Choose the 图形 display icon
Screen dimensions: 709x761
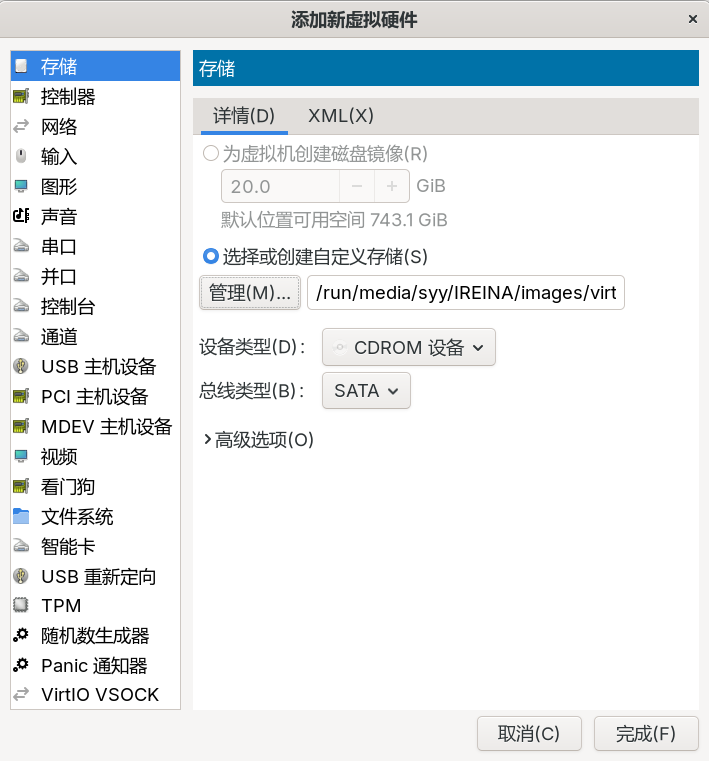click(x=21, y=187)
